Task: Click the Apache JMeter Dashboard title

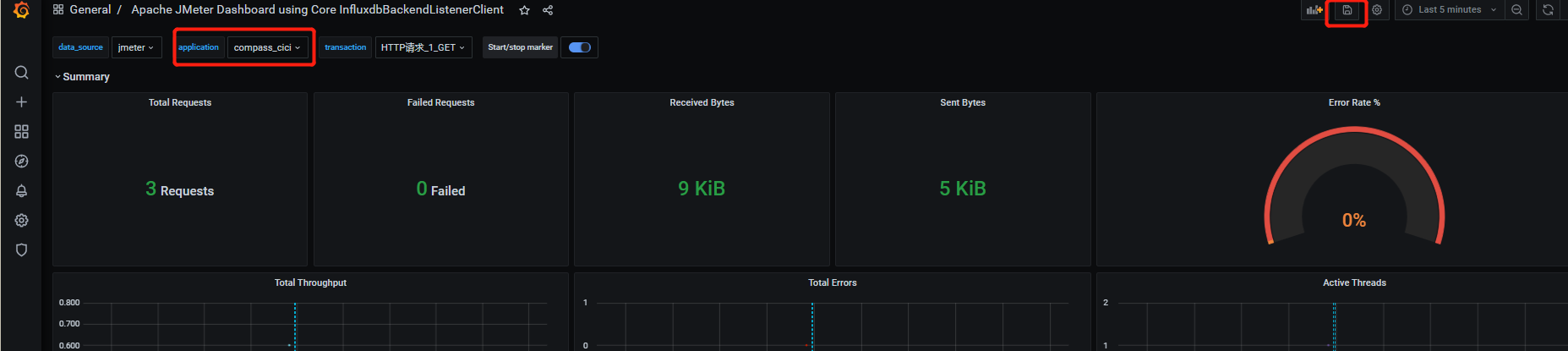Action: click(x=317, y=10)
